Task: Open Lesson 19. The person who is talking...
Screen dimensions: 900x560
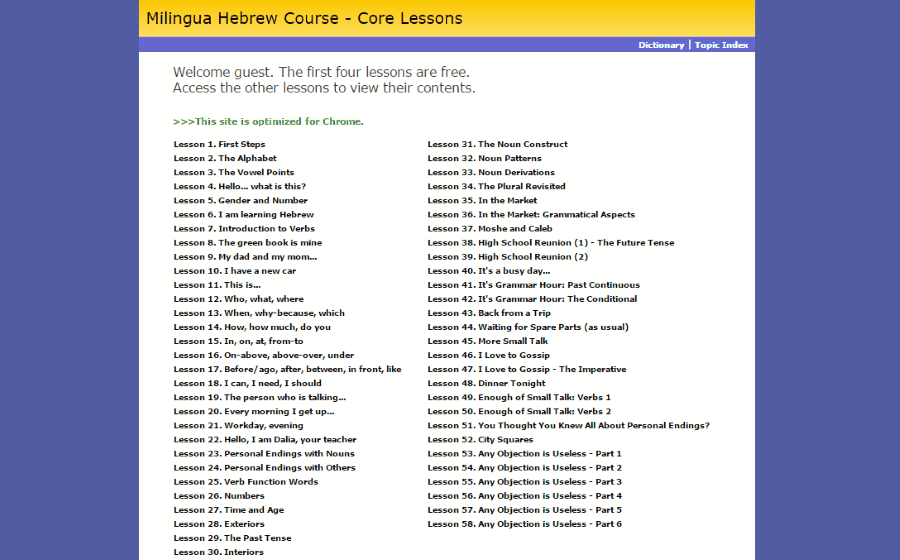Action: 260,397
